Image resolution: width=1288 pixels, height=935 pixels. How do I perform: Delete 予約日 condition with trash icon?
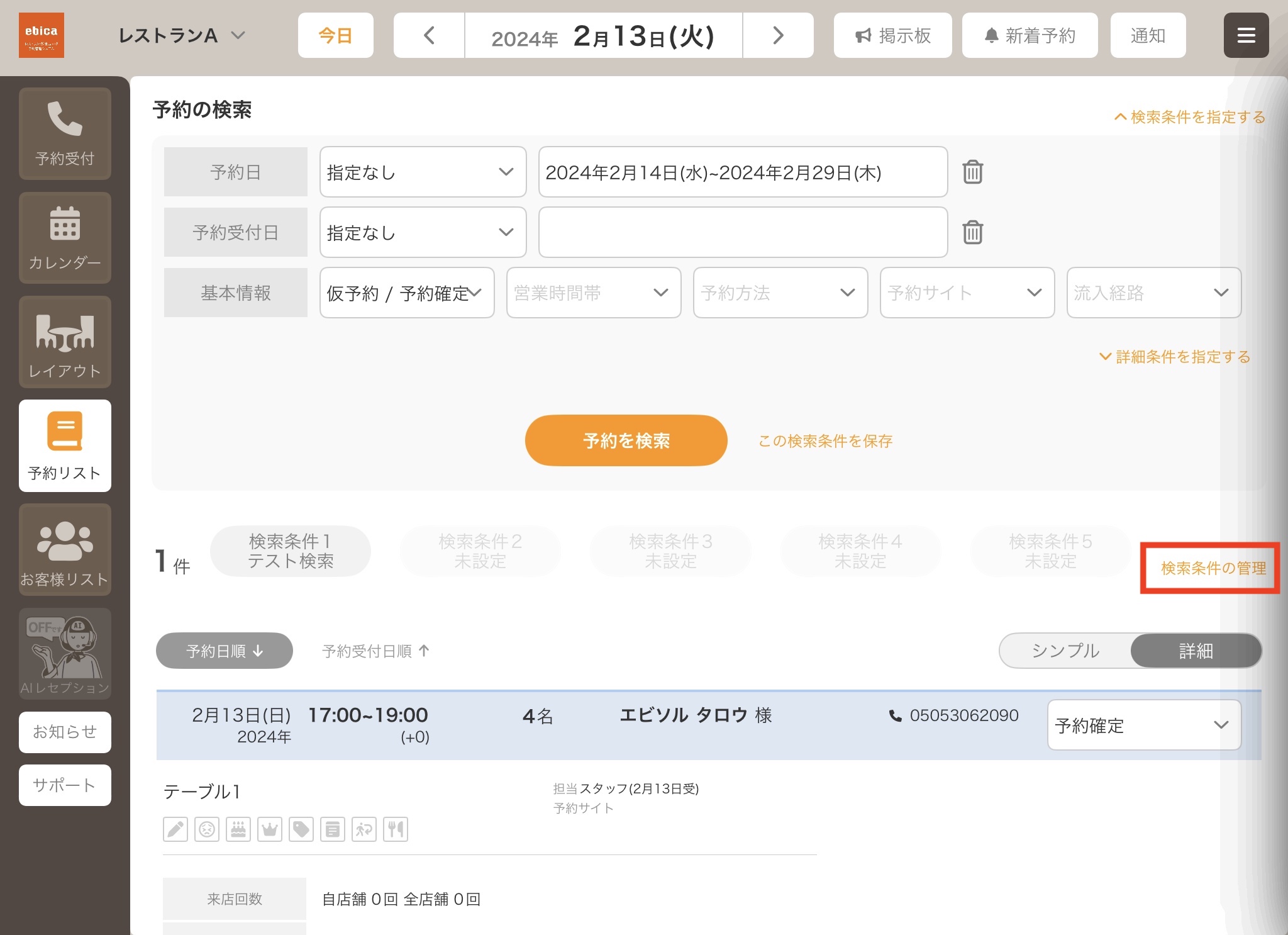(972, 172)
